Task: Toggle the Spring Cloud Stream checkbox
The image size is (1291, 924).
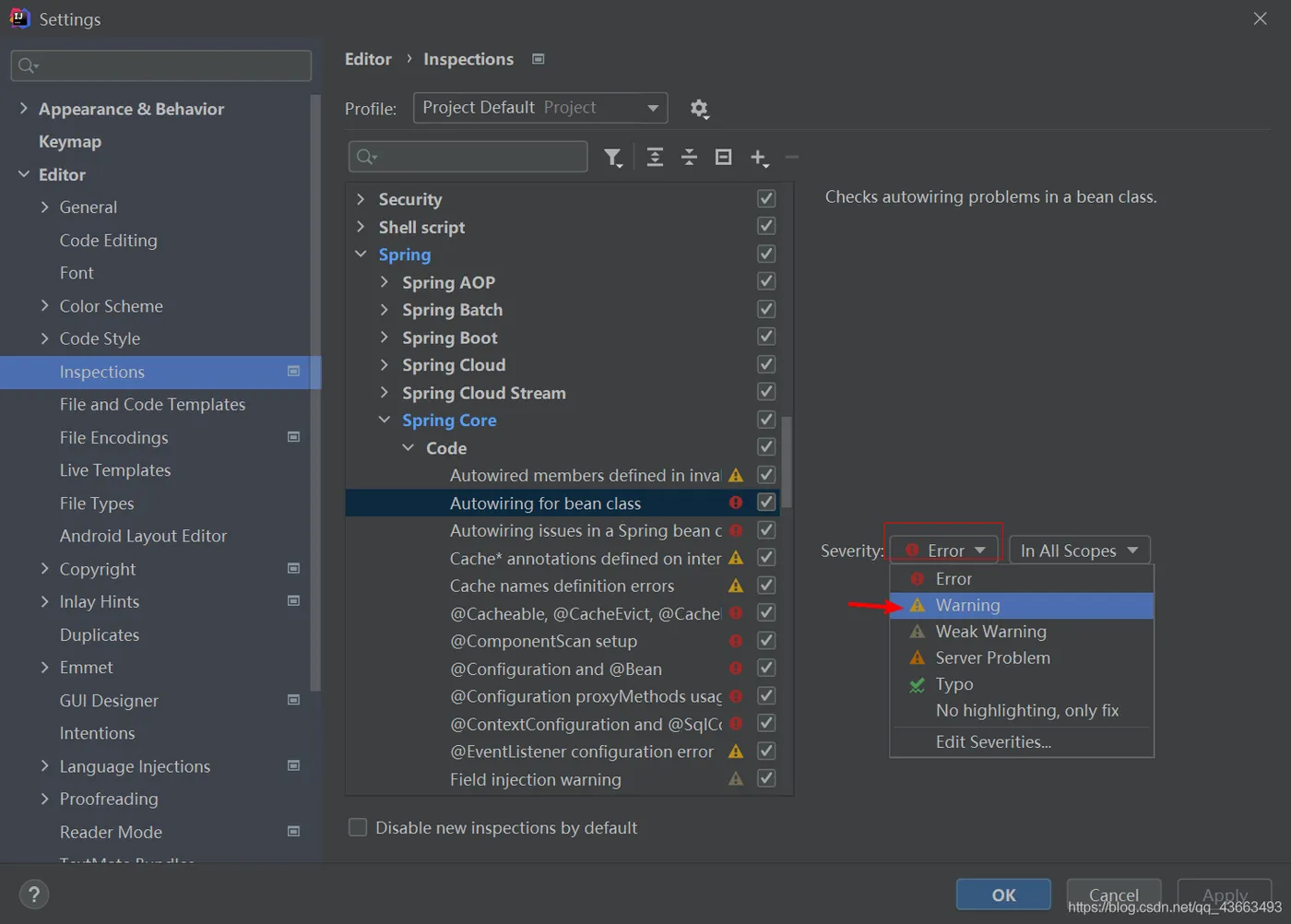Action: click(766, 392)
